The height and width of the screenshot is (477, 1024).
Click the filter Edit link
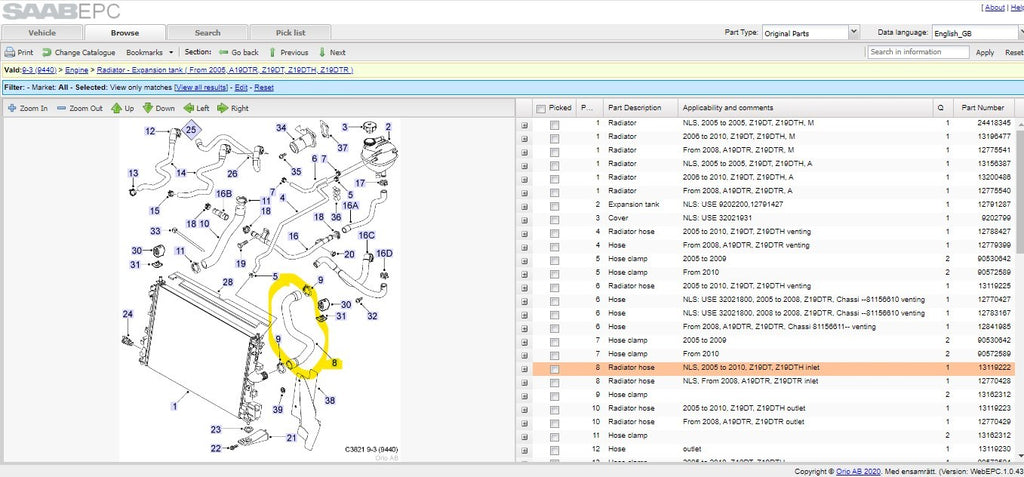(241, 88)
